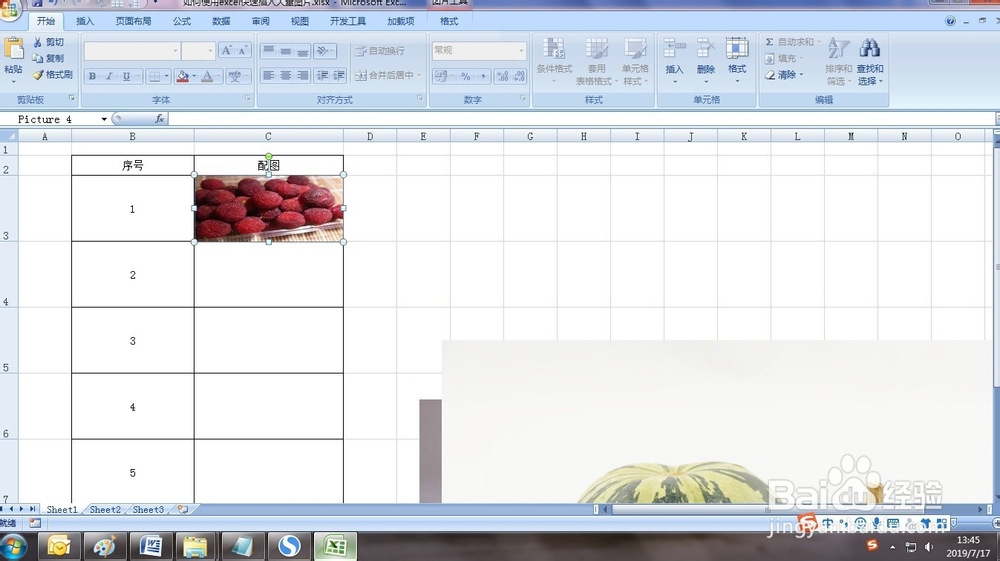Click the Increase Decimal icon
This screenshot has height=561, width=1000.
(503, 76)
